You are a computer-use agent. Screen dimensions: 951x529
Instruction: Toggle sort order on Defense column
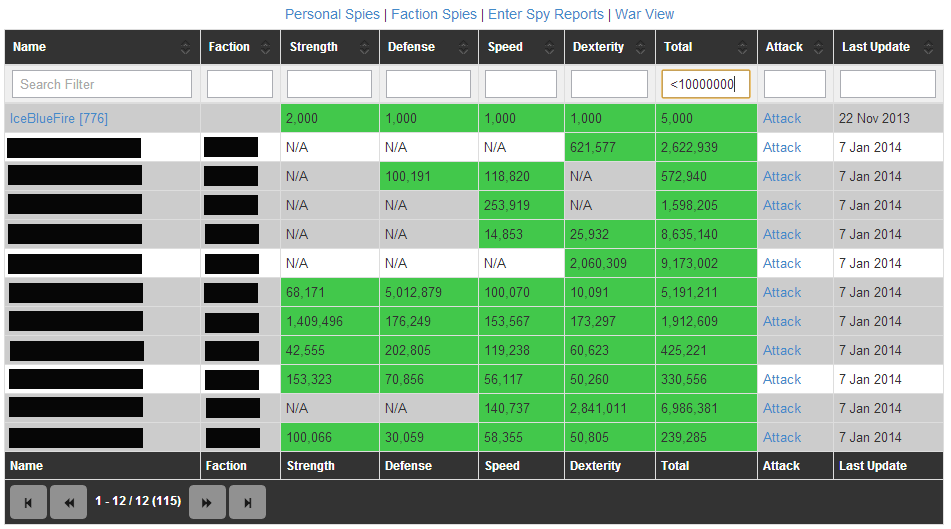464,47
